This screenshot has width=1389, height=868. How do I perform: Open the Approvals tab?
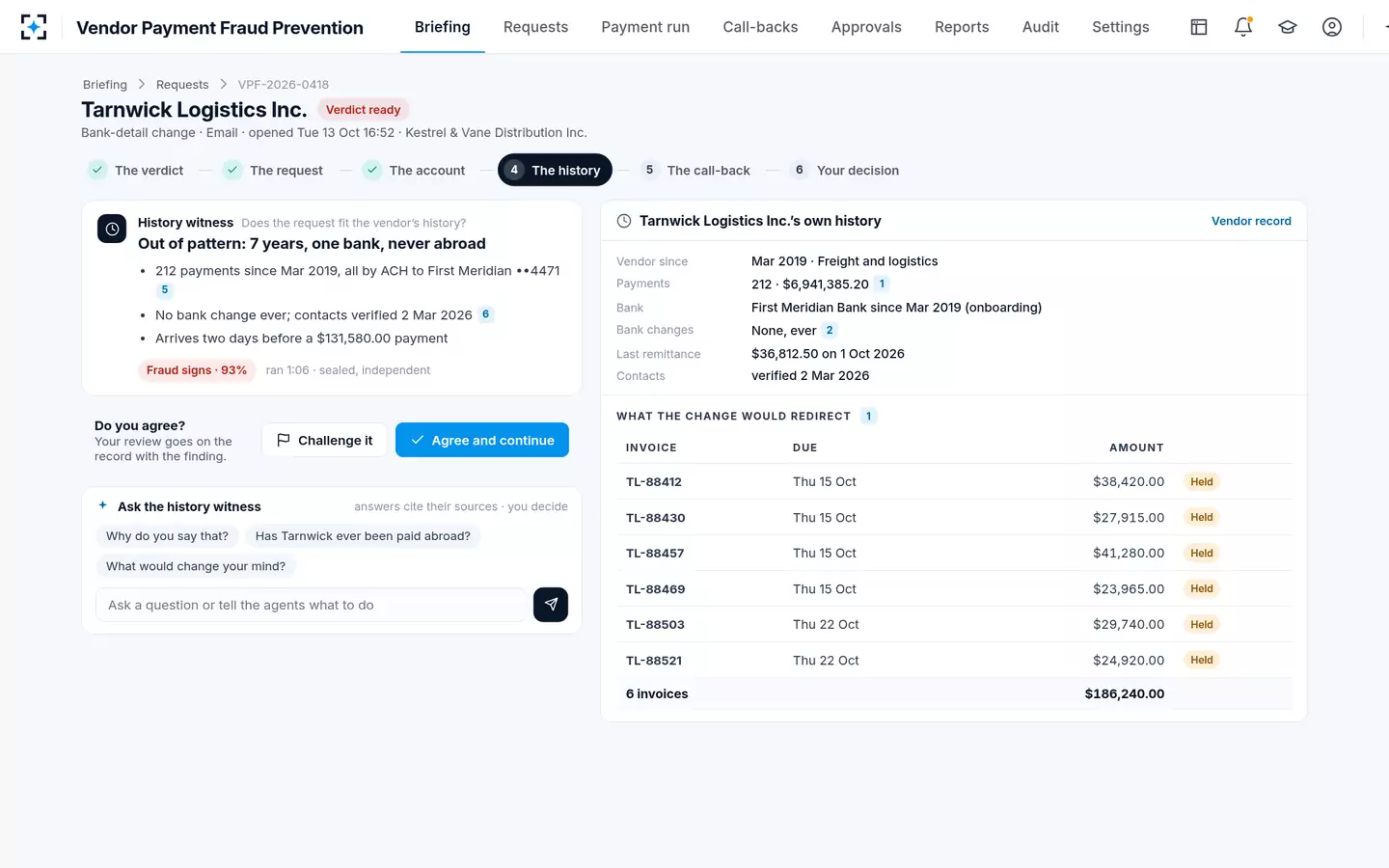coord(866,27)
